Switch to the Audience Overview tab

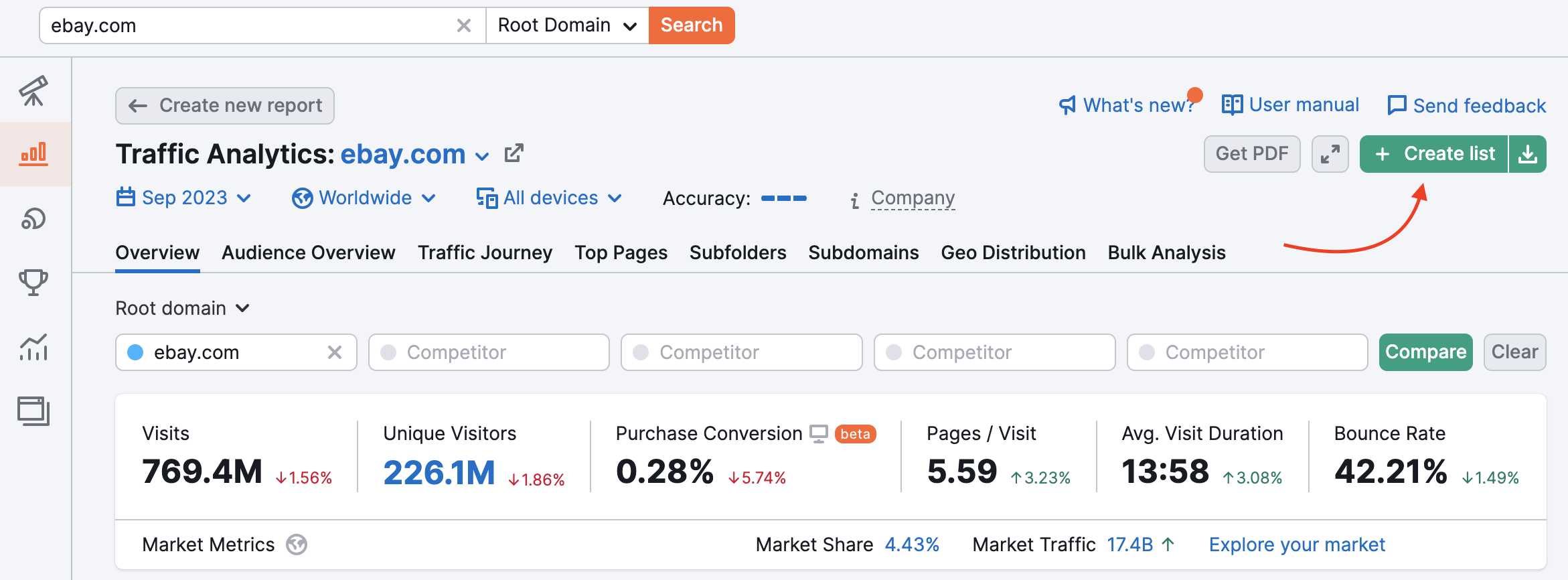(x=309, y=252)
